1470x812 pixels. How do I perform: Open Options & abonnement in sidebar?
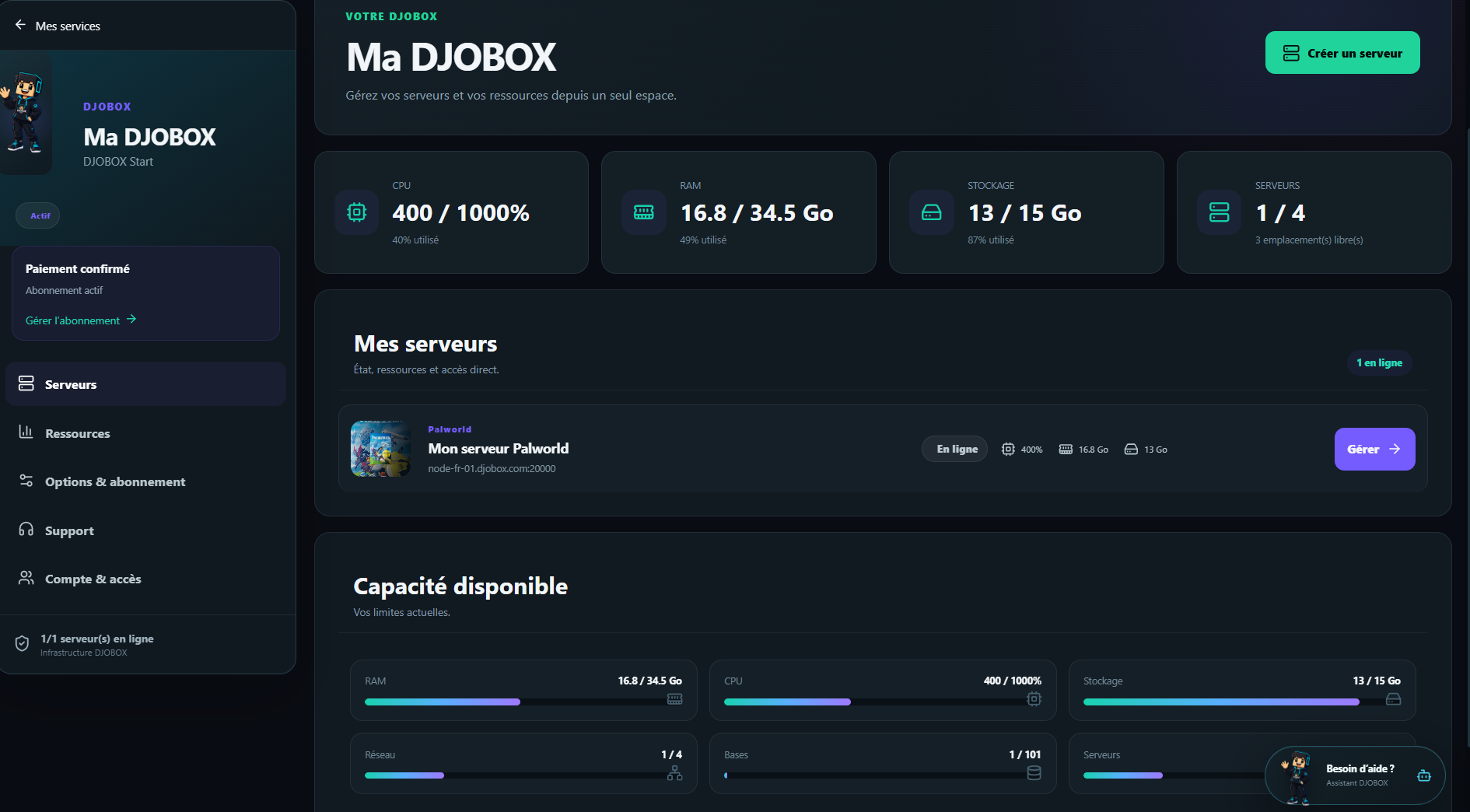(145, 481)
